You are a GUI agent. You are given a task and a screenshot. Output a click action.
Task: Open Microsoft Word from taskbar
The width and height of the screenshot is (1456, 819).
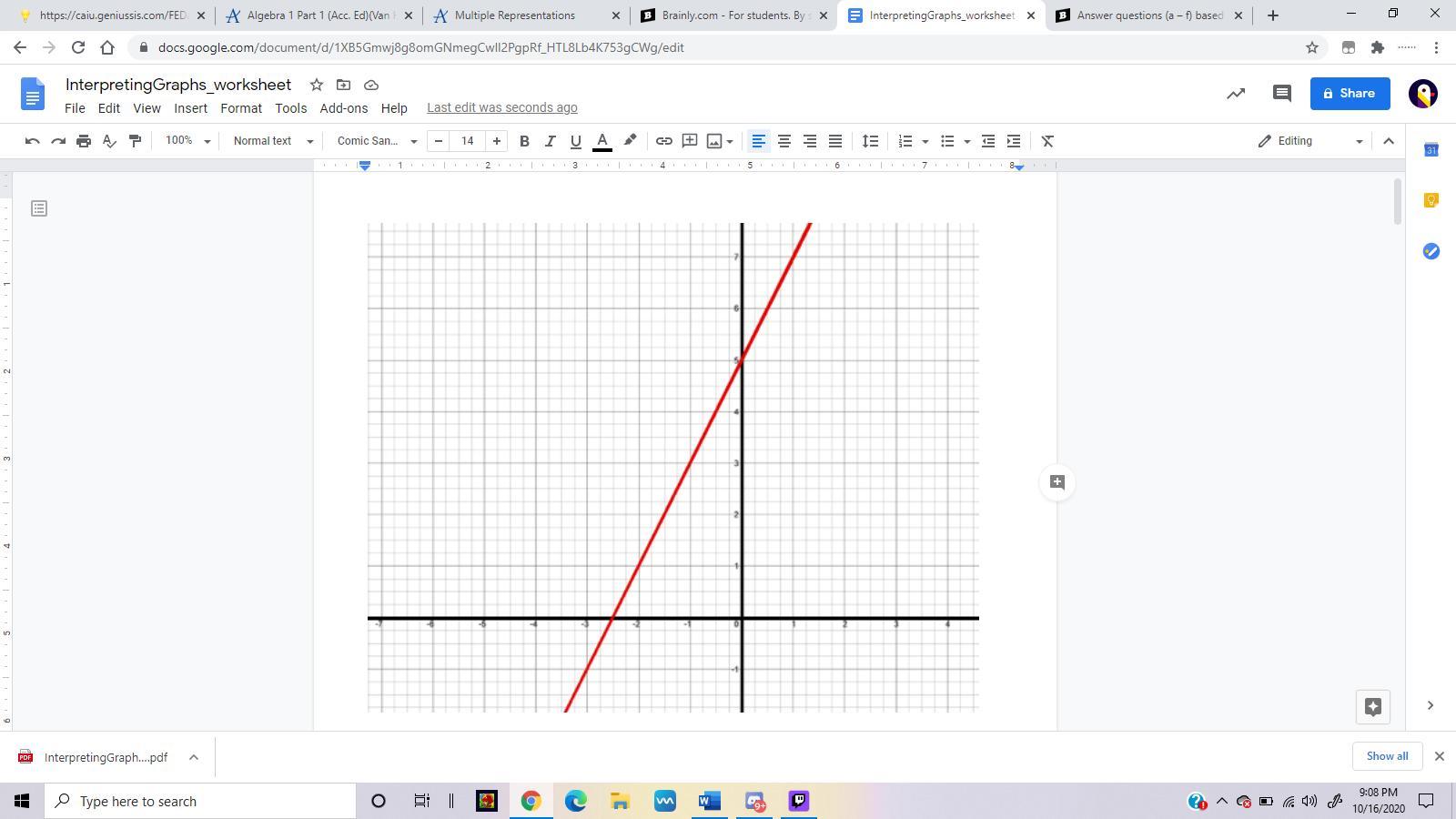[710, 801]
